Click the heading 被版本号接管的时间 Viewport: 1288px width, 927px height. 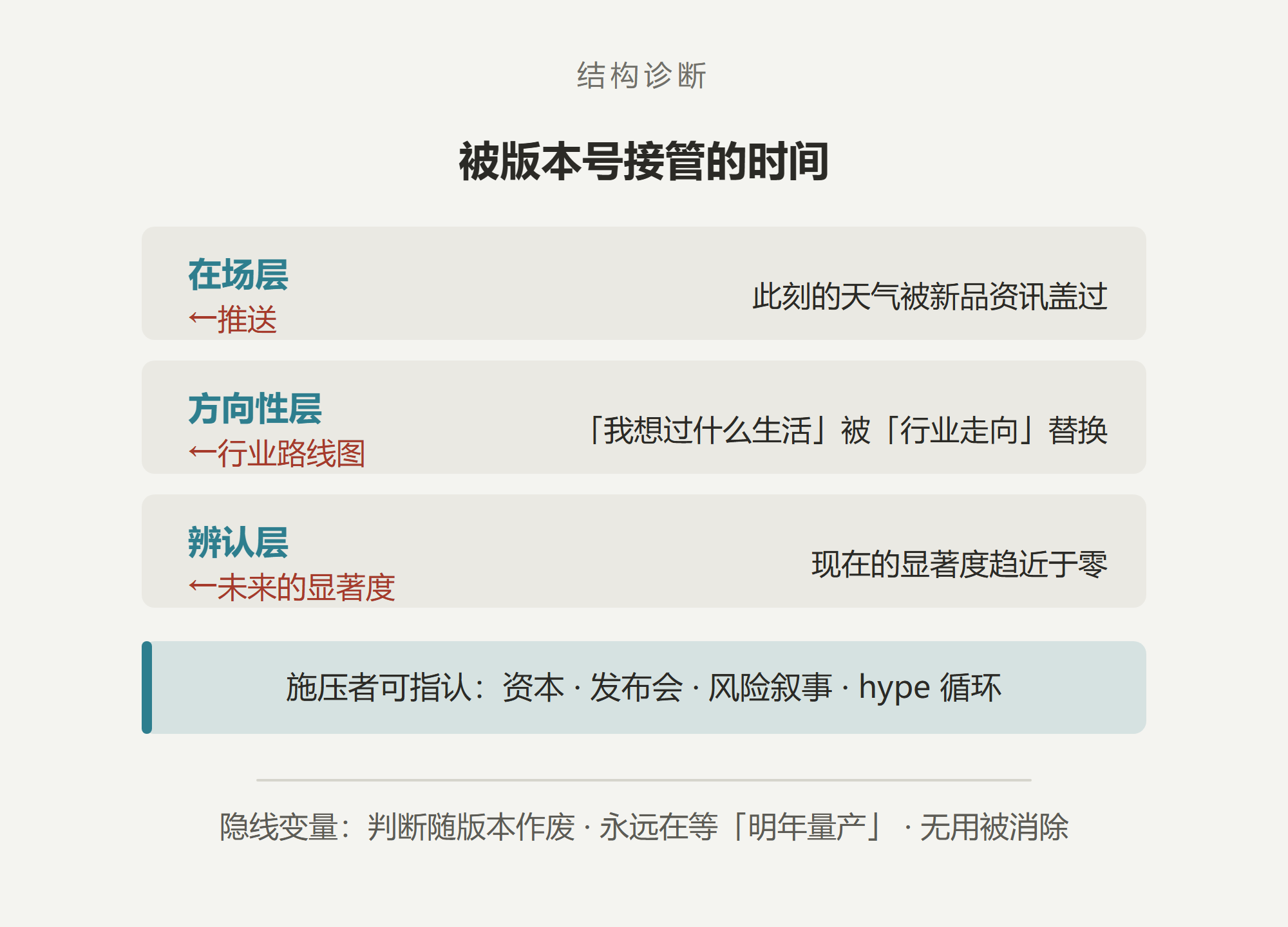[x=643, y=161]
